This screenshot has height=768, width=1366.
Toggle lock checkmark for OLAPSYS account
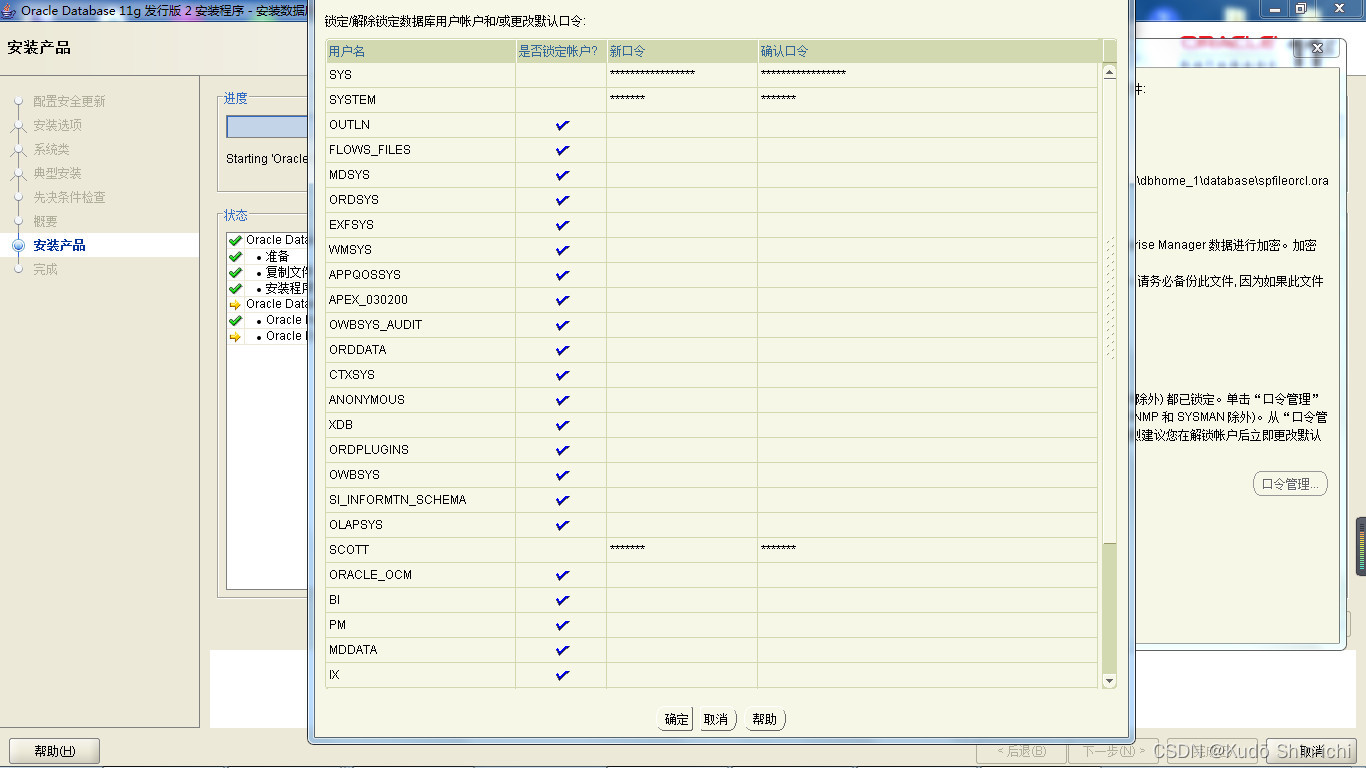tap(562, 525)
